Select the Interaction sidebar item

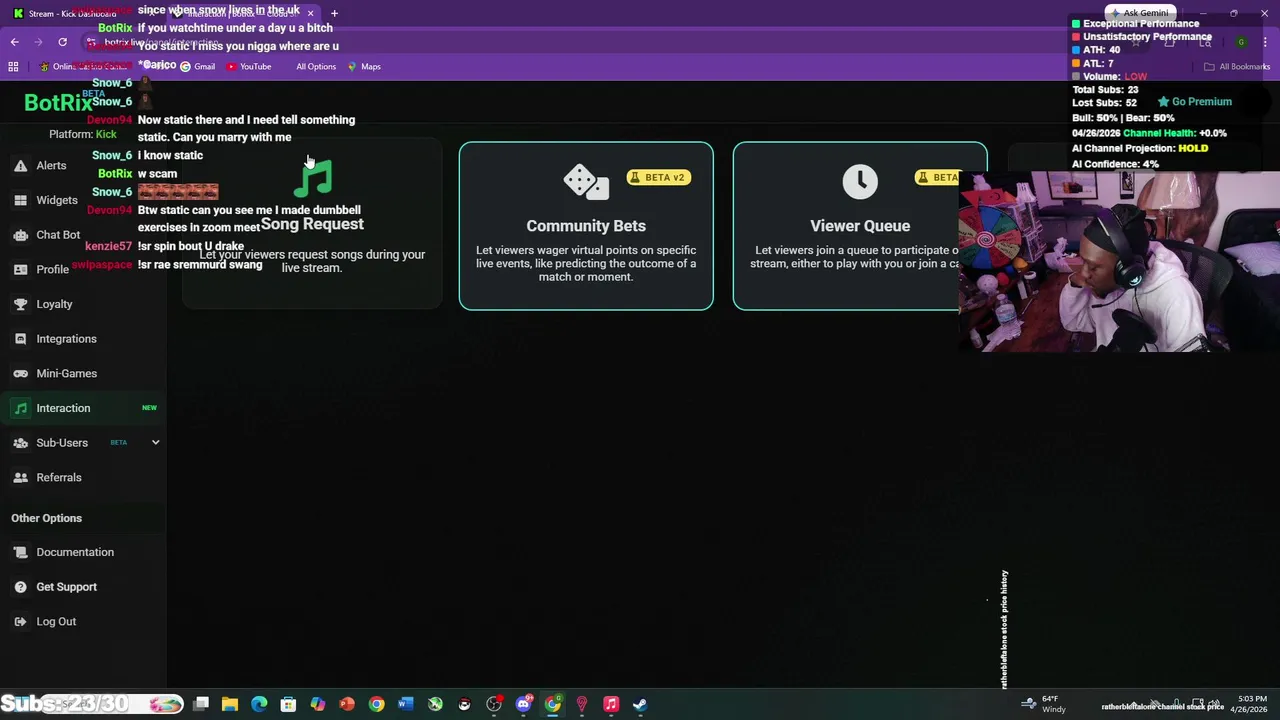coord(84,408)
